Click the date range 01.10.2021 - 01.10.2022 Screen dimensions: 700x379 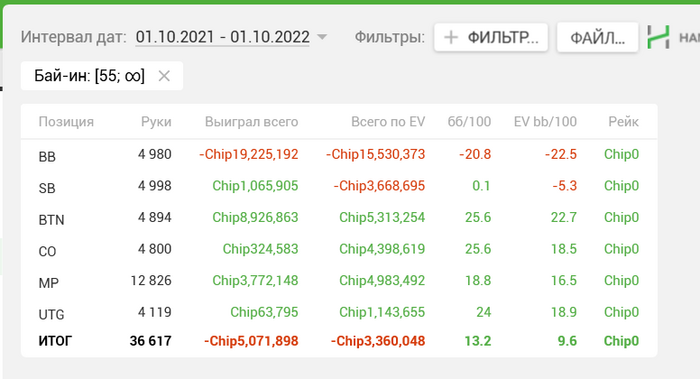223,37
